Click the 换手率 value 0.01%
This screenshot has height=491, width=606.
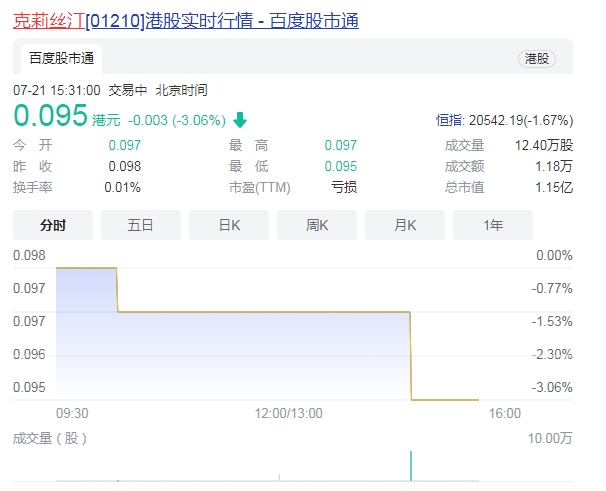[122, 188]
